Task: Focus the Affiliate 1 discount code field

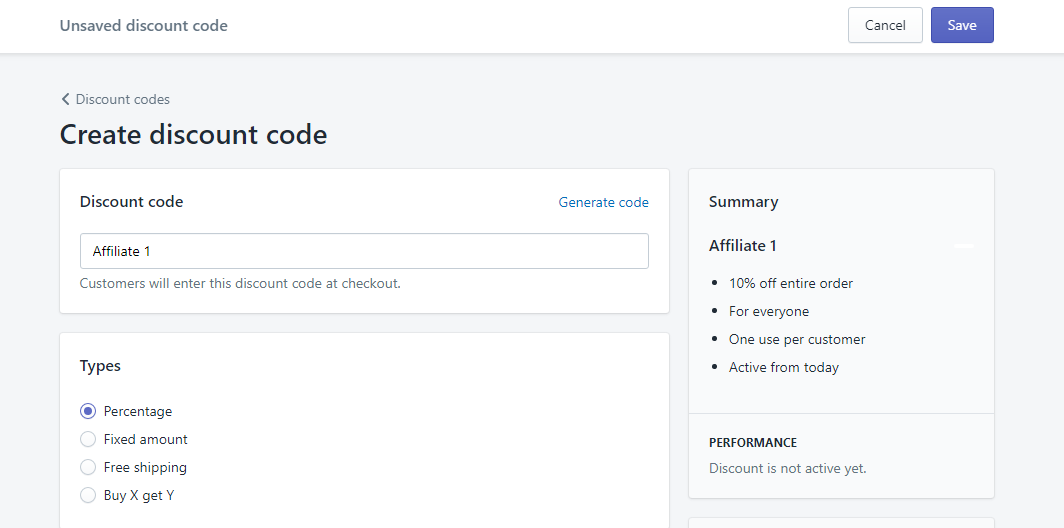Action: click(364, 251)
